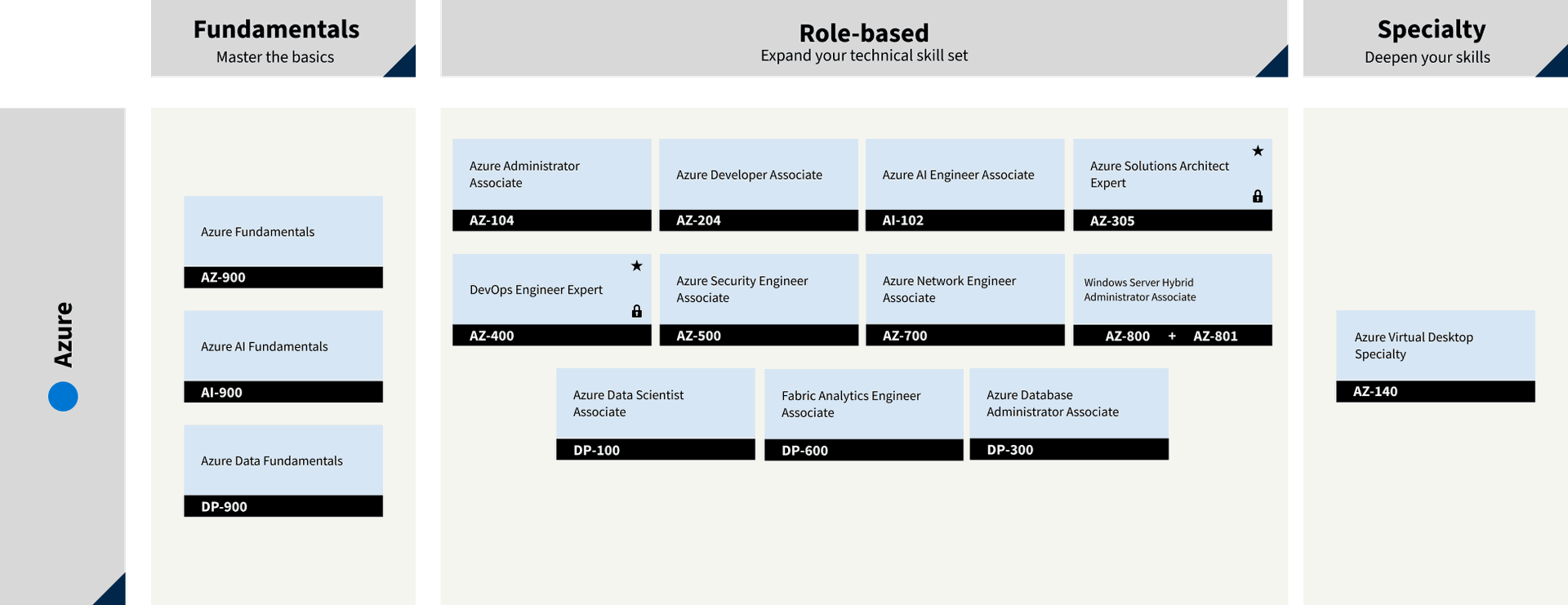Click the lock icon on DevOps Engineer Expert
Screen dimensions: 1568x605
637,311
